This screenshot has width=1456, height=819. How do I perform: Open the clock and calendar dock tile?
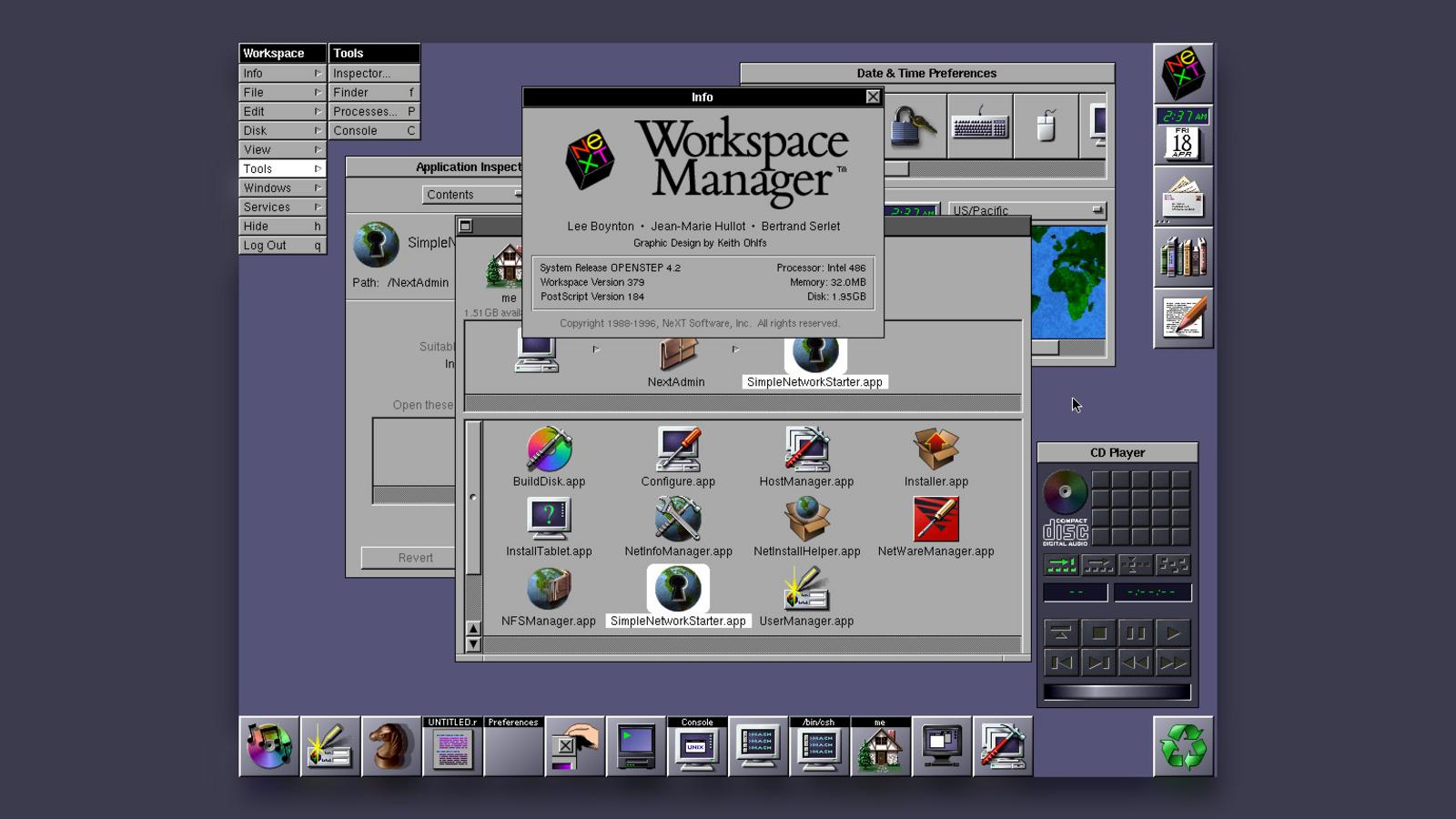(1183, 135)
